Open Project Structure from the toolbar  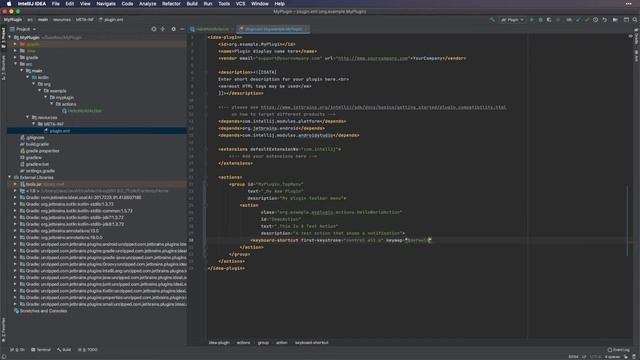click(x=615, y=20)
